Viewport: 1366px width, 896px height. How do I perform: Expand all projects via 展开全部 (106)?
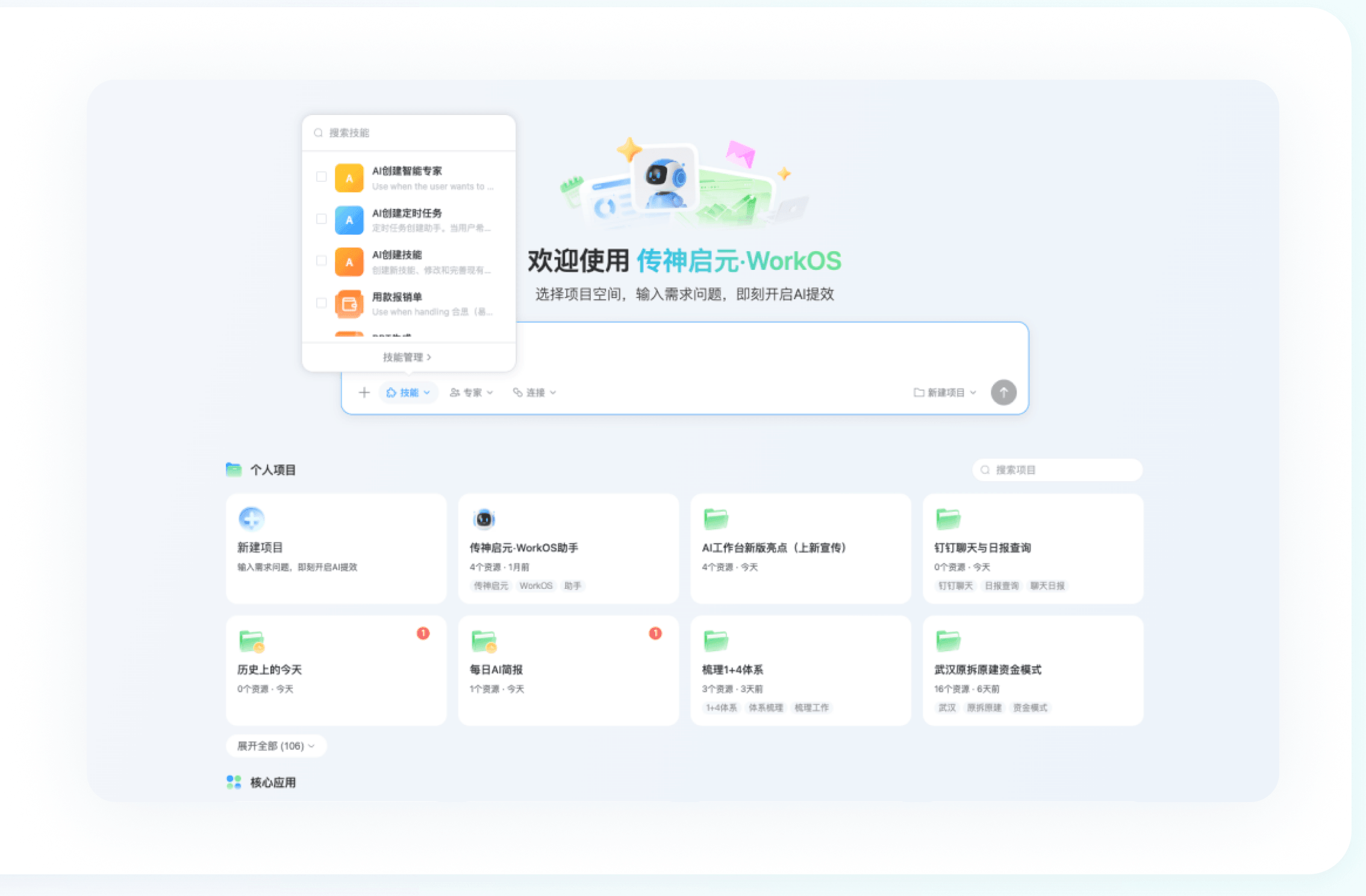point(276,746)
